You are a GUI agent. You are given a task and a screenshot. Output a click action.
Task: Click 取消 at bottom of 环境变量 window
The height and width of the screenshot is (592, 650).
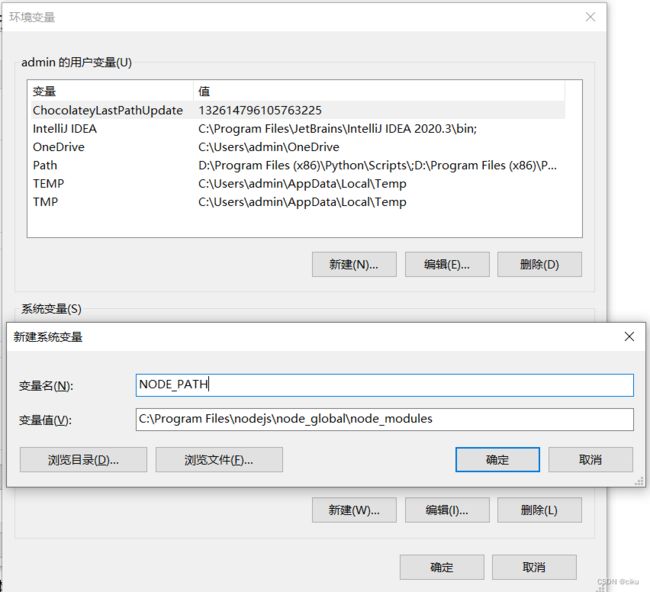tap(534, 567)
